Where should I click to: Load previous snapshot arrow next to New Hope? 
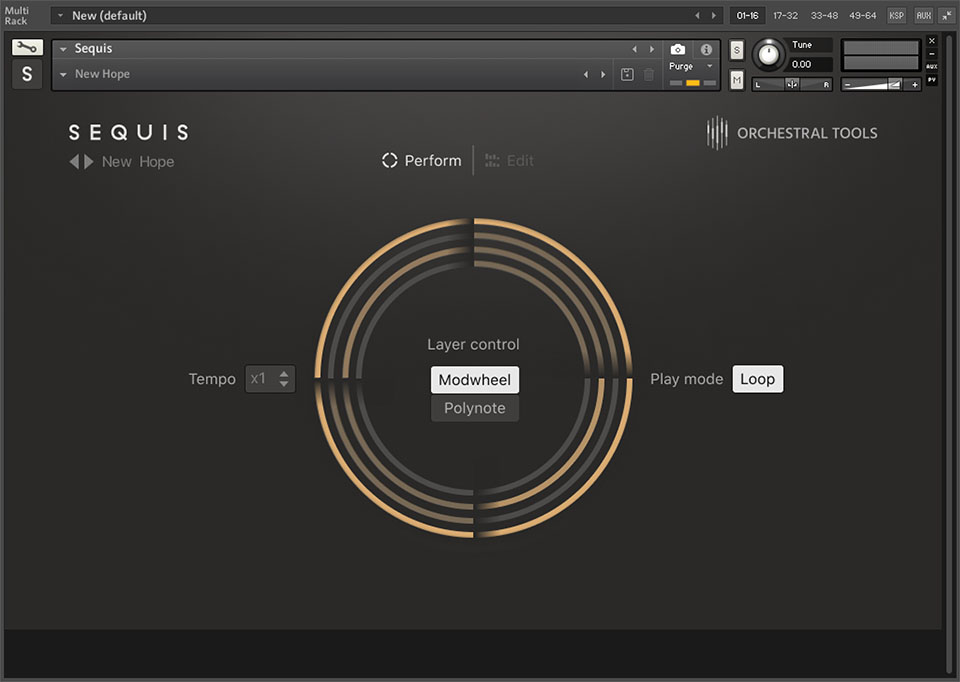(586, 74)
